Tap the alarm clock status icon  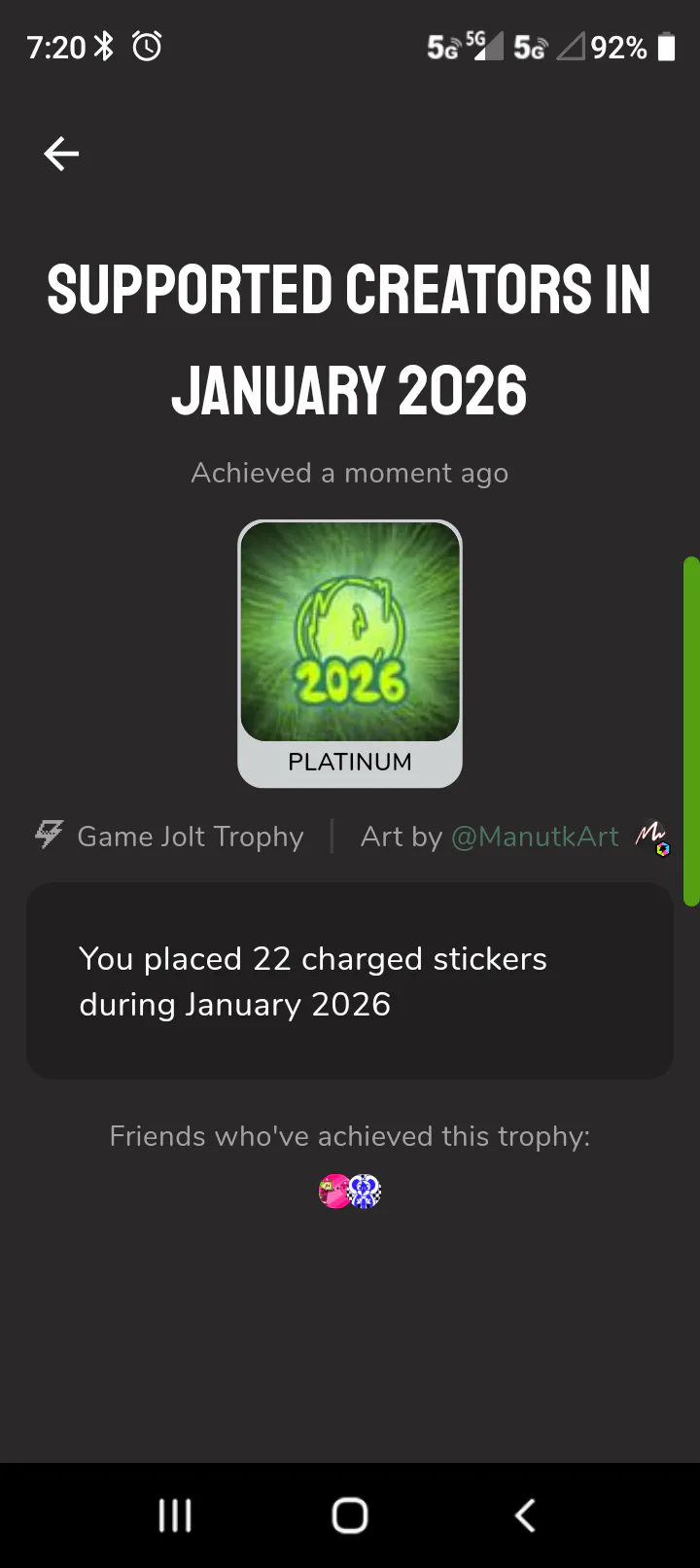click(148, 46)
